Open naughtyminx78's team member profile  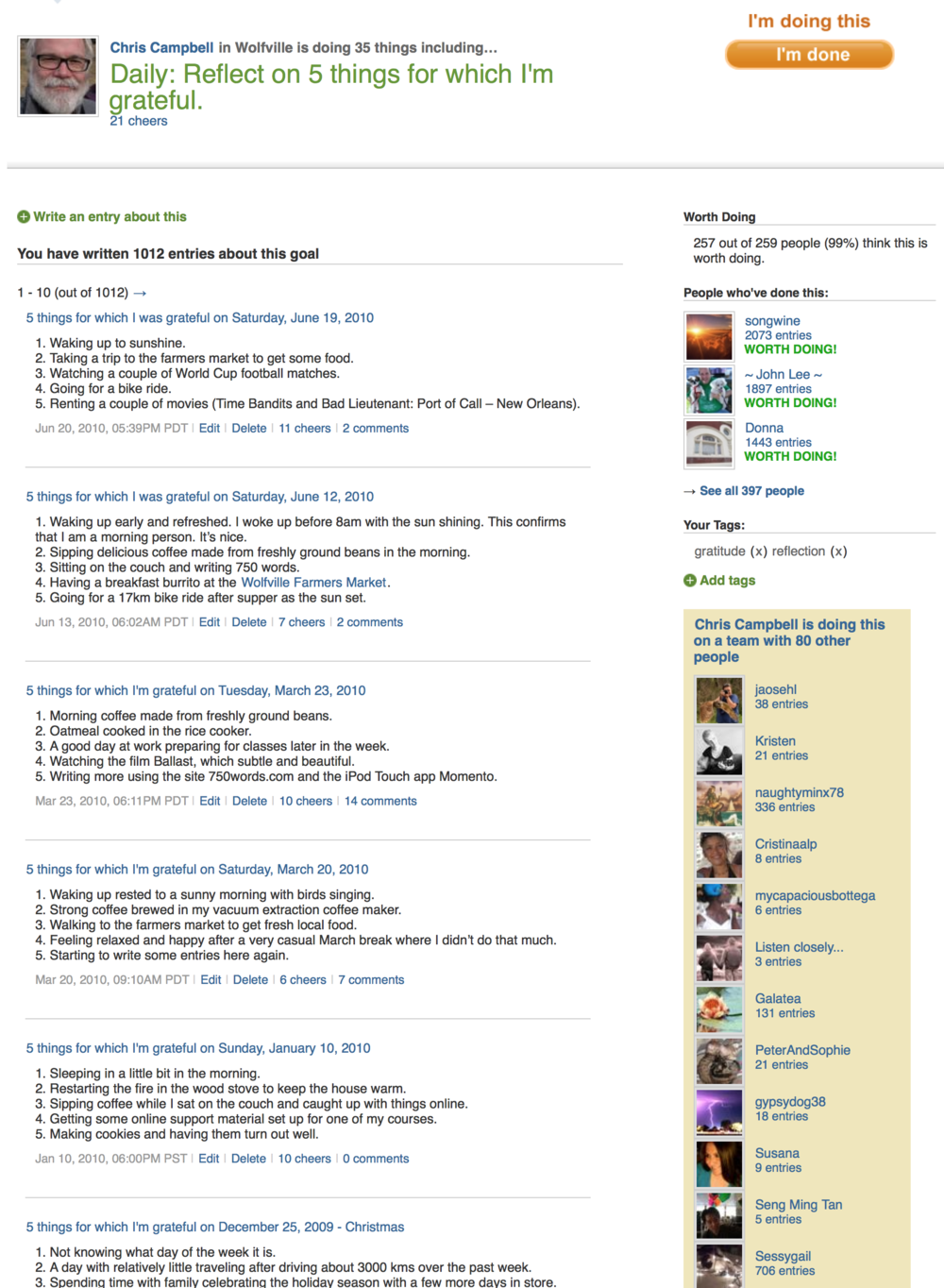799,792
